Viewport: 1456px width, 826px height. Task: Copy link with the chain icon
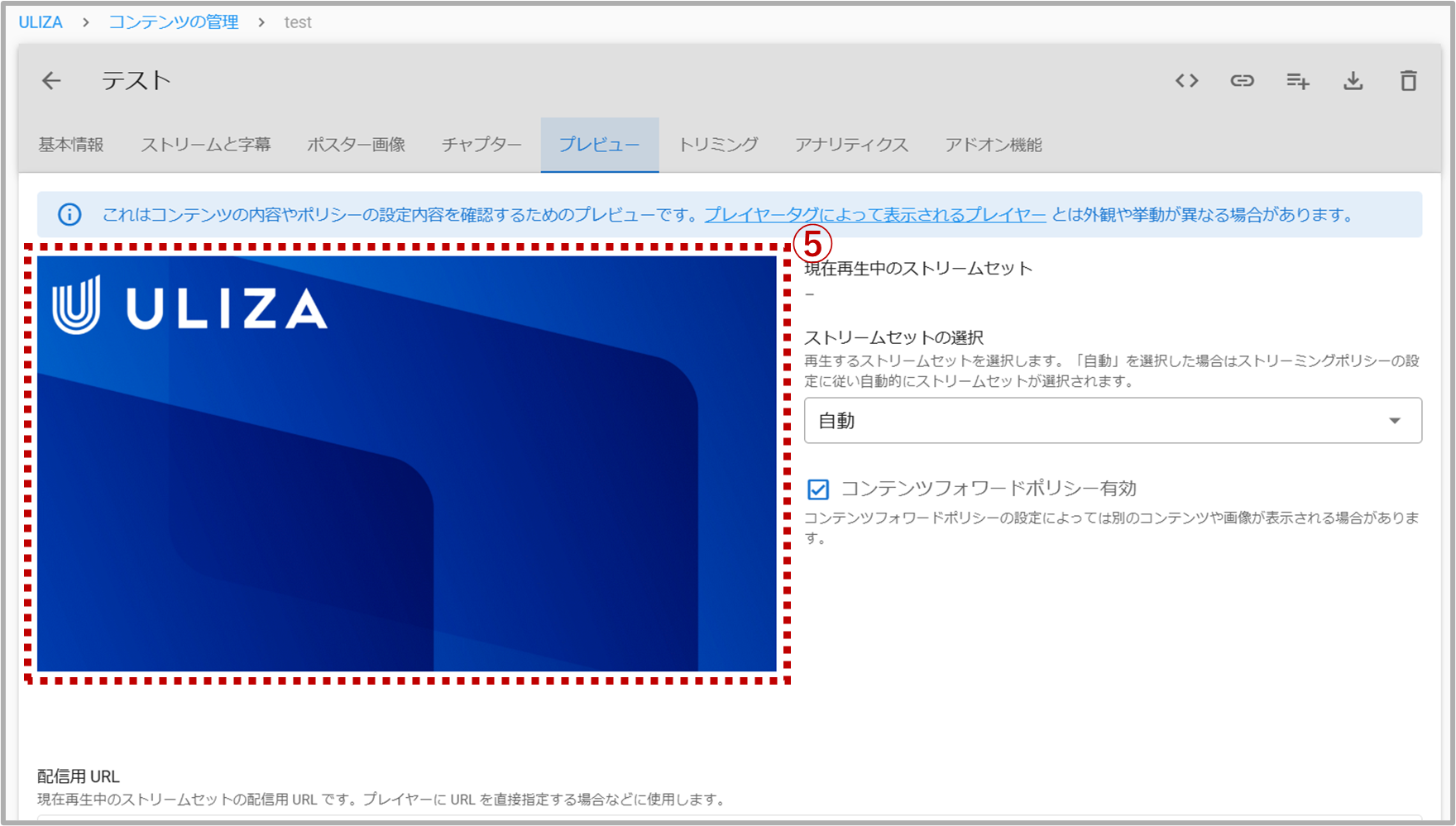pyautogui.click(x=1242, y=80)
